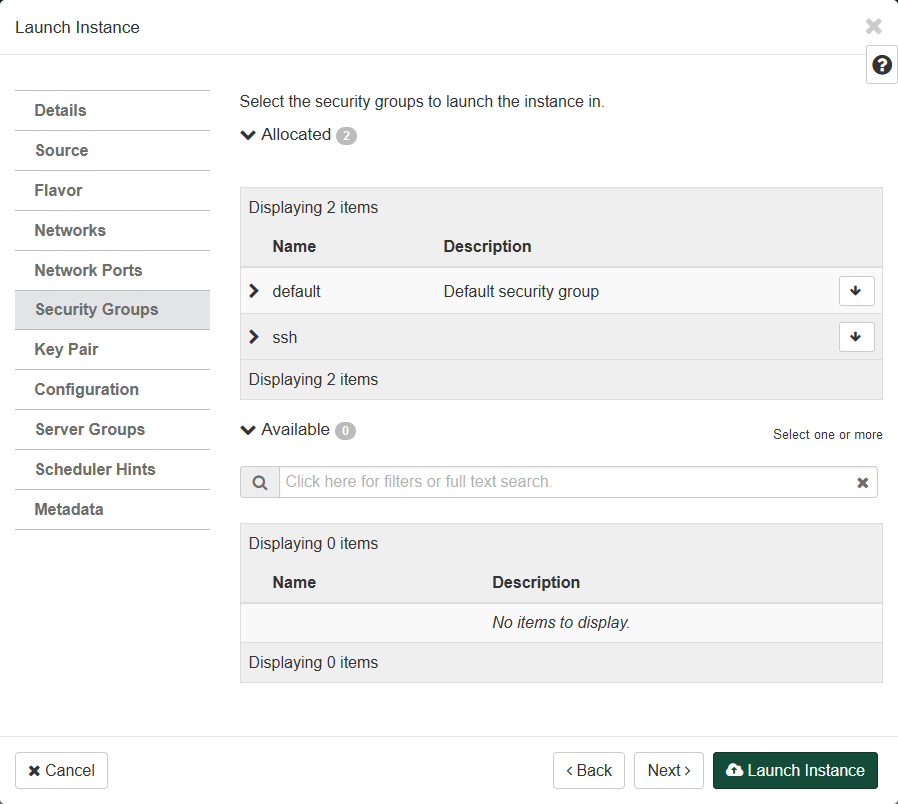Collapse the Allocated section
898x804 pixels.
point(249,135)
